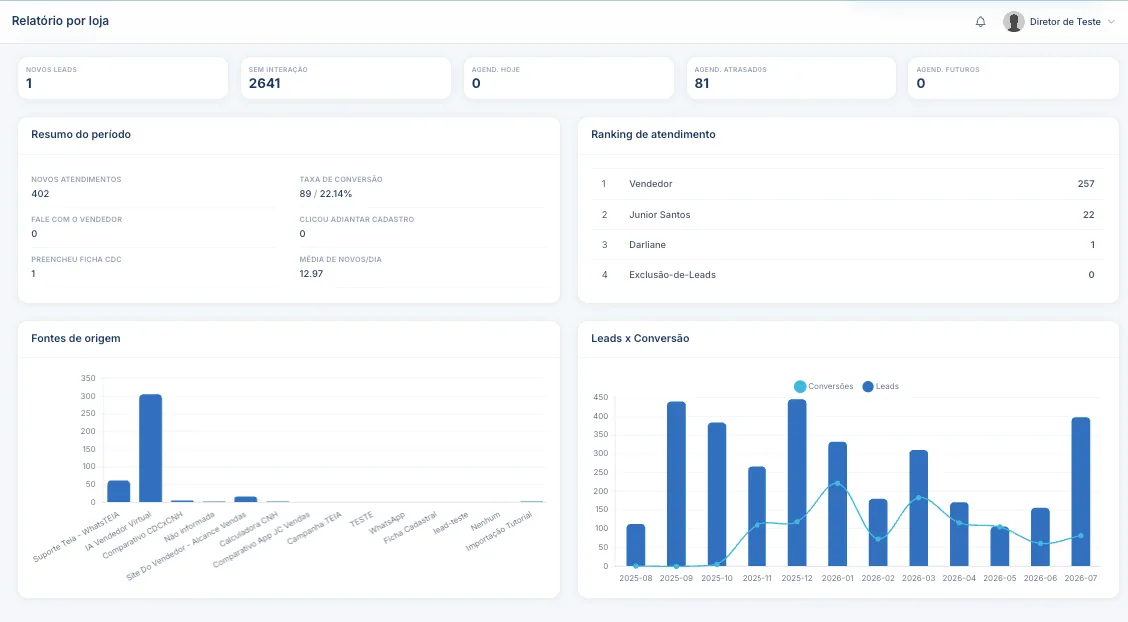The height and width of the screenshot is (622, 1128).
Task: Select the Agend. Hoje card
Action: [569, 78]
